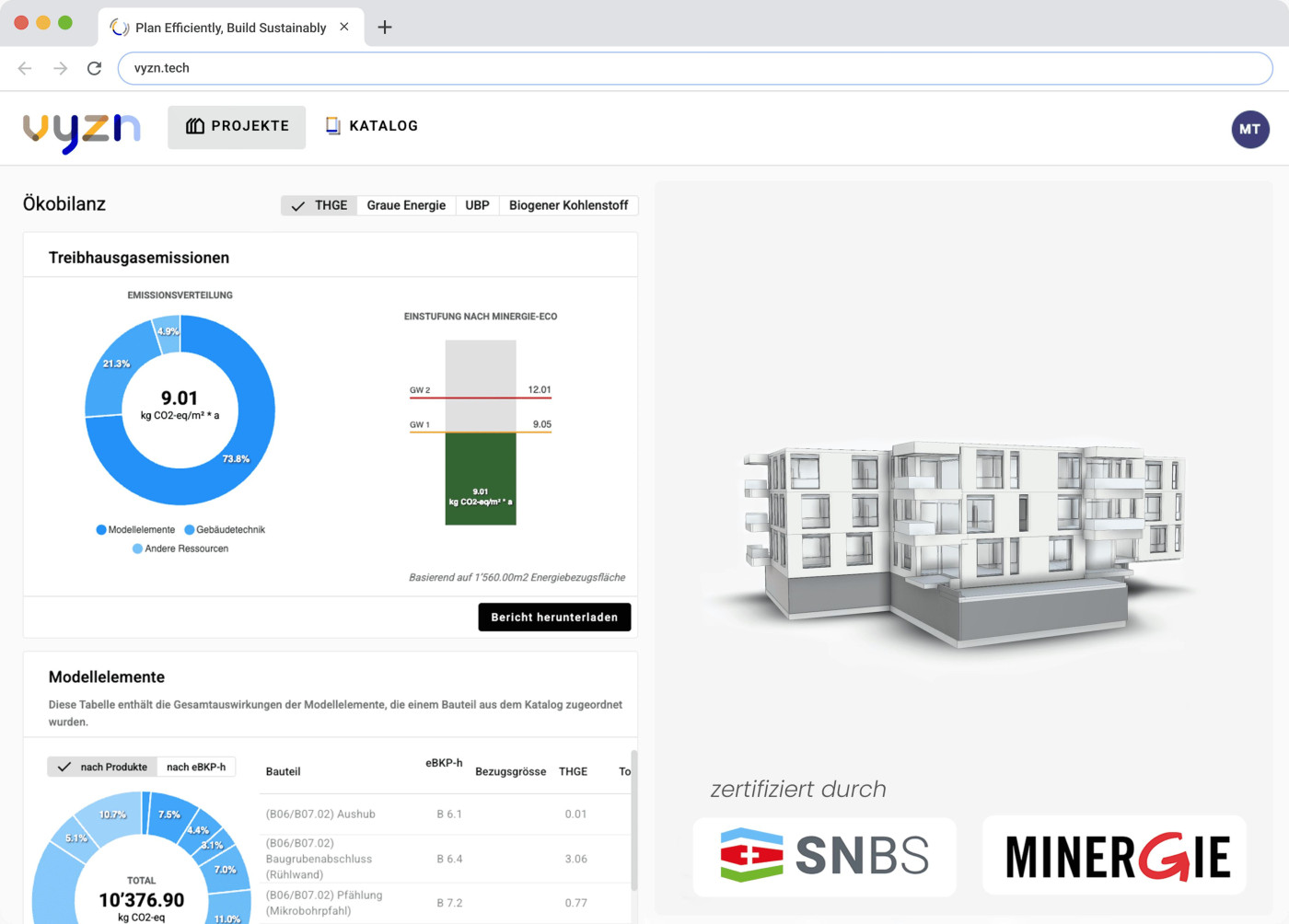Open the Katalog section
The width and height of the screenshot is (1289, 924).
372,126
